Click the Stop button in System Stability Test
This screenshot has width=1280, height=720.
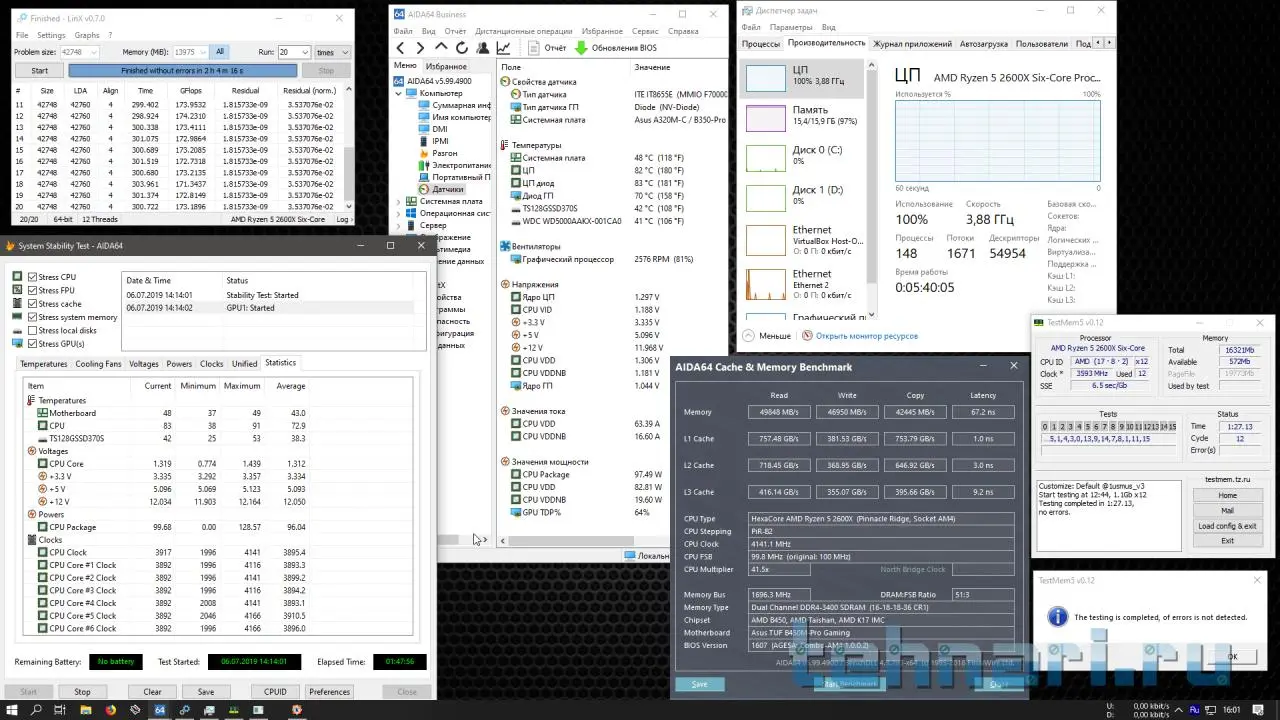(x=82, y=692)
